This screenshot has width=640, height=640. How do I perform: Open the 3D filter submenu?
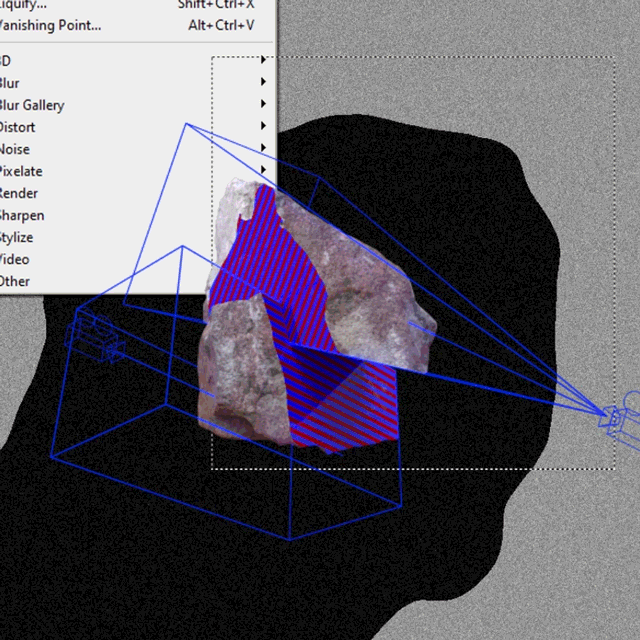pyautogui.click(x=136, y=61)
